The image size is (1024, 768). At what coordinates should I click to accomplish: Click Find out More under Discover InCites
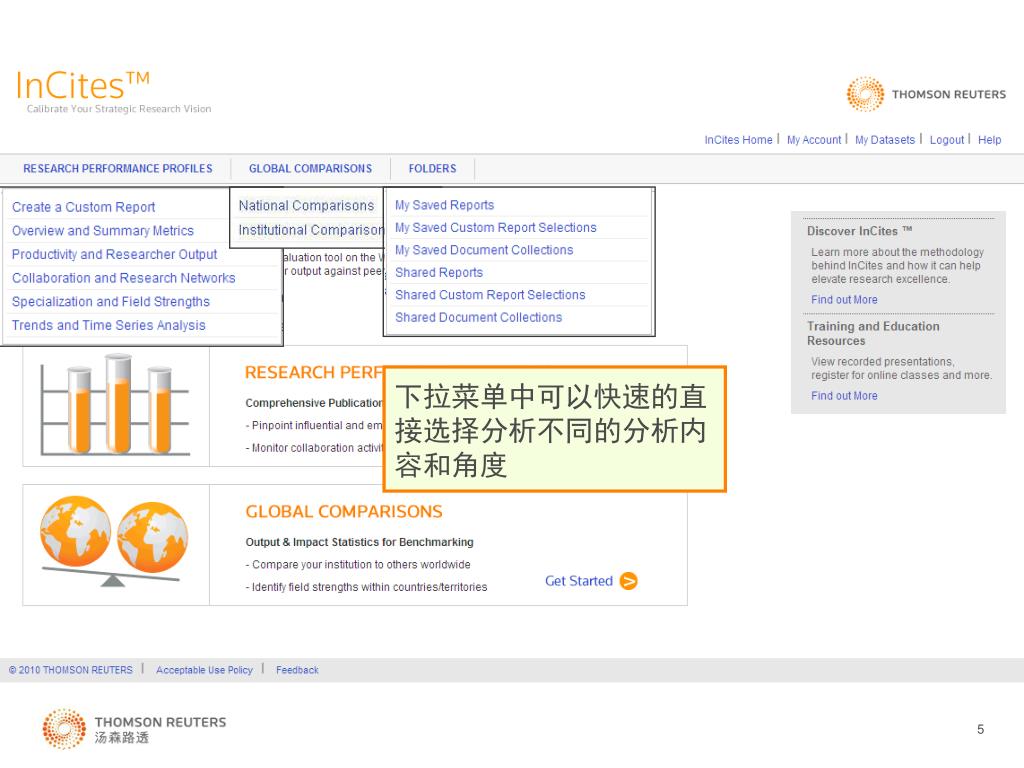pyautogui.click(x=844, y=300)
